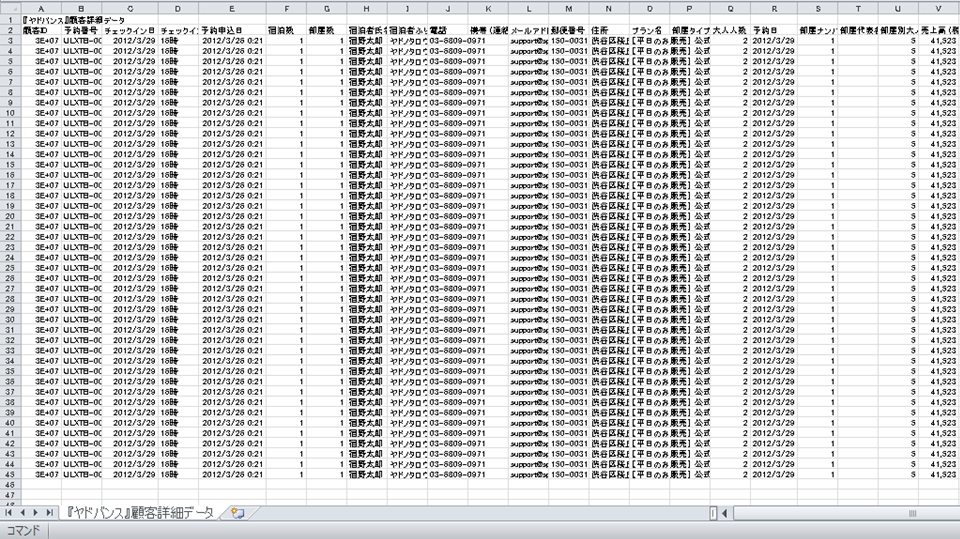
Task: Select row 45 header
Action: [10, 475]
